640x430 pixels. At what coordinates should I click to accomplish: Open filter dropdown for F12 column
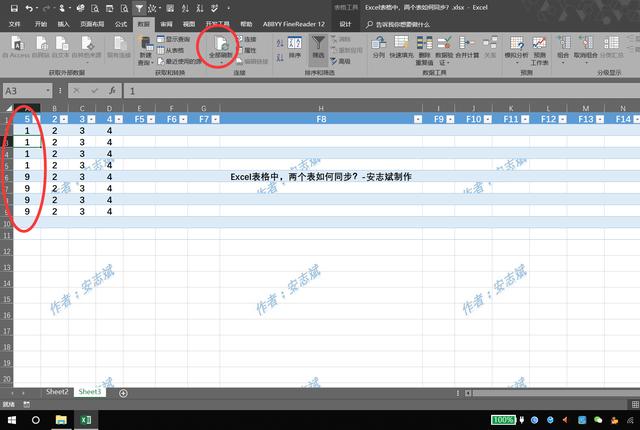563,119
